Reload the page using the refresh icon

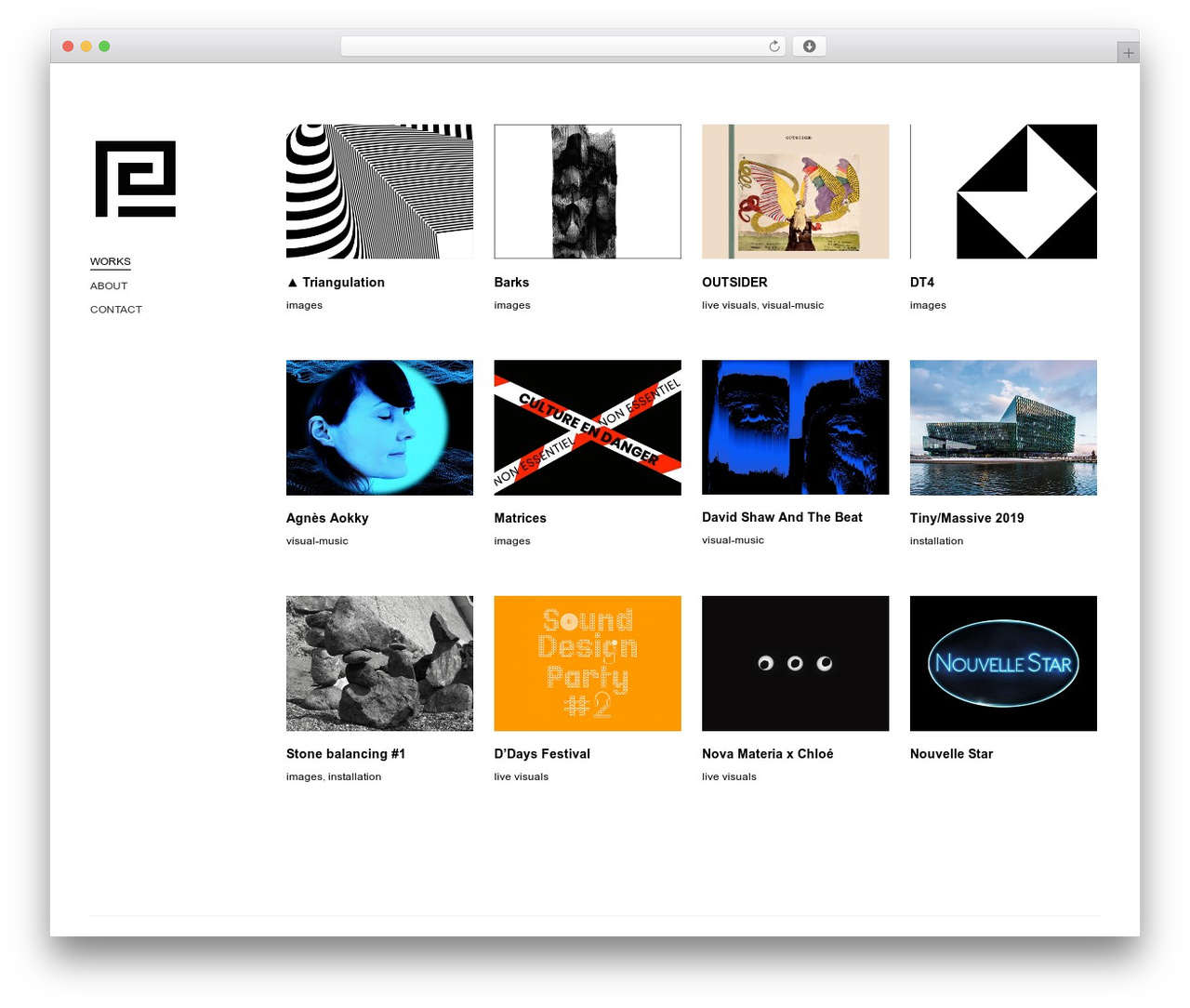pyautogui.click(x=774, y=46)
